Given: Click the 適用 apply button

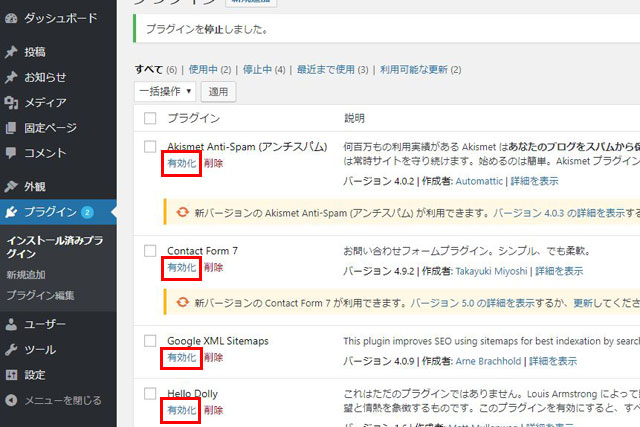Looking at the screenshot, I should click(218, 91).
